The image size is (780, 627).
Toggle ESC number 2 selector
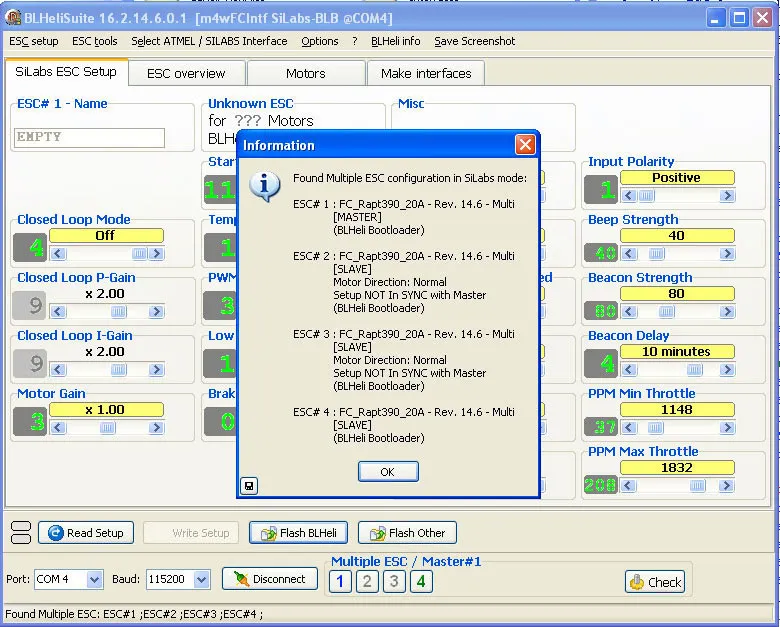[x=368, y=581]
